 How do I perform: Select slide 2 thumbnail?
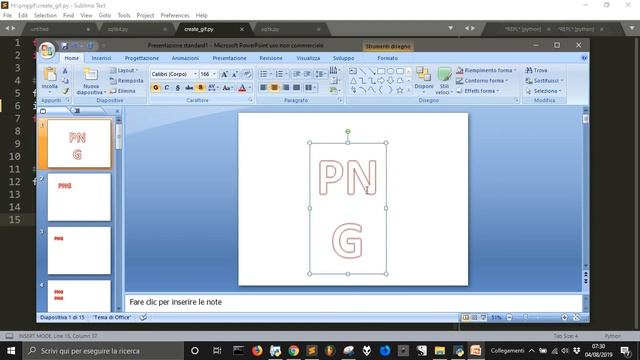coord(79,197)
